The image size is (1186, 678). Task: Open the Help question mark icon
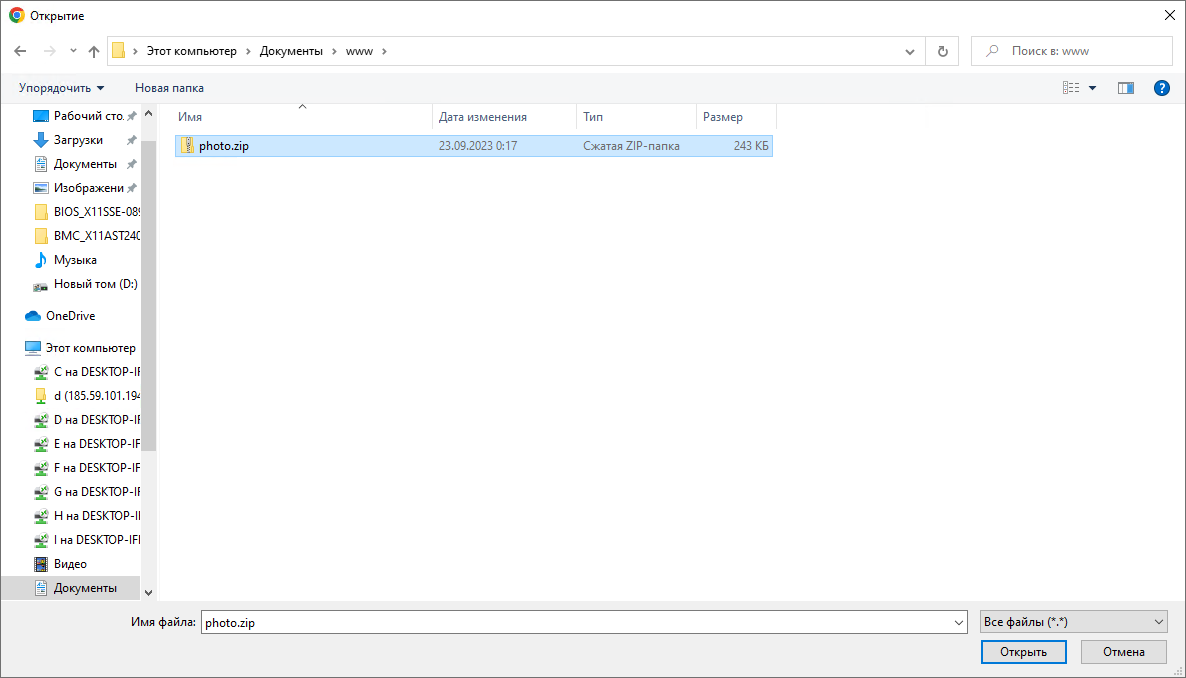pyautogui.click(x=1161, y=88)
